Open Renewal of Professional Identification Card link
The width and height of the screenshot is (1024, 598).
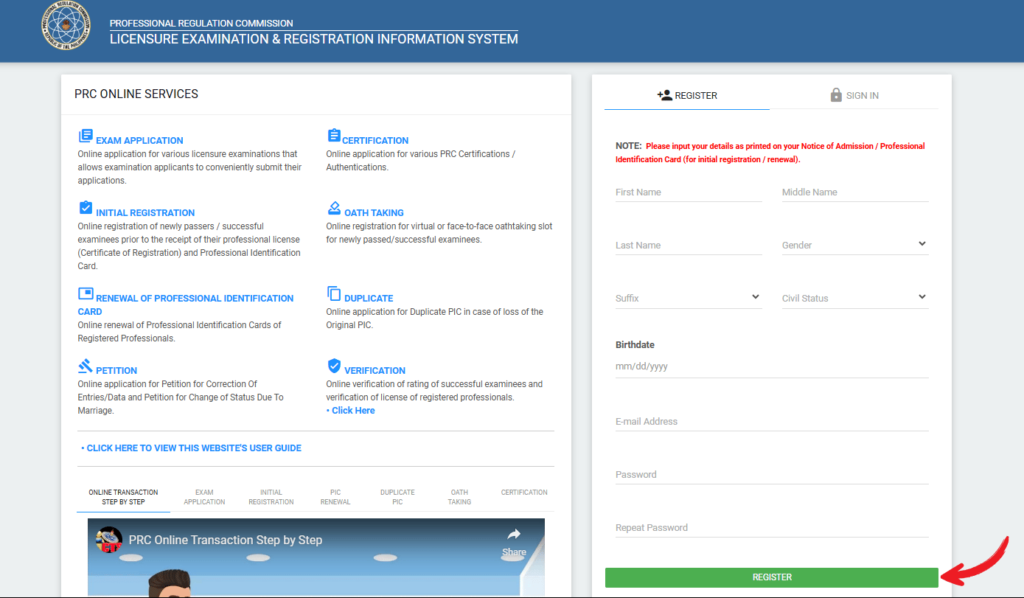(x=185, y=305)
